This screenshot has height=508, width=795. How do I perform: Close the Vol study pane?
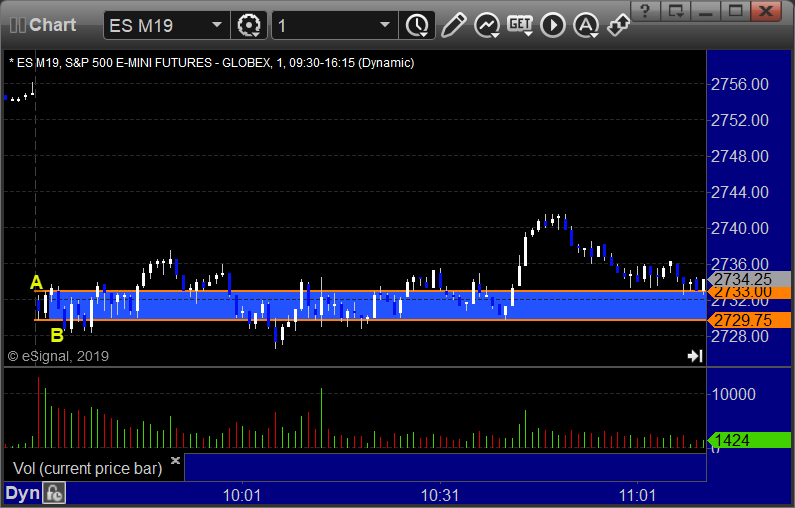click(175, 460)
